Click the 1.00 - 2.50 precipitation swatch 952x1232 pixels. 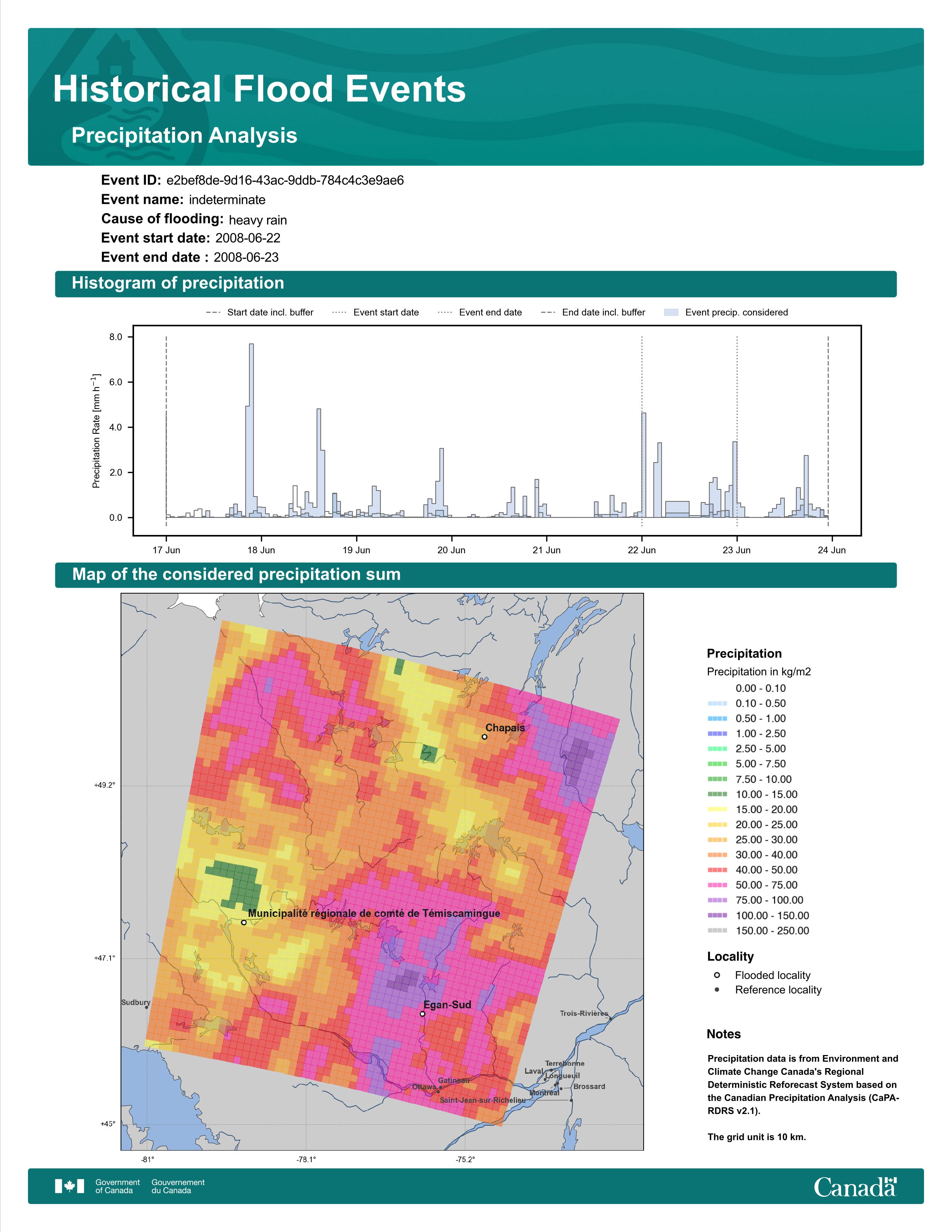717,734
